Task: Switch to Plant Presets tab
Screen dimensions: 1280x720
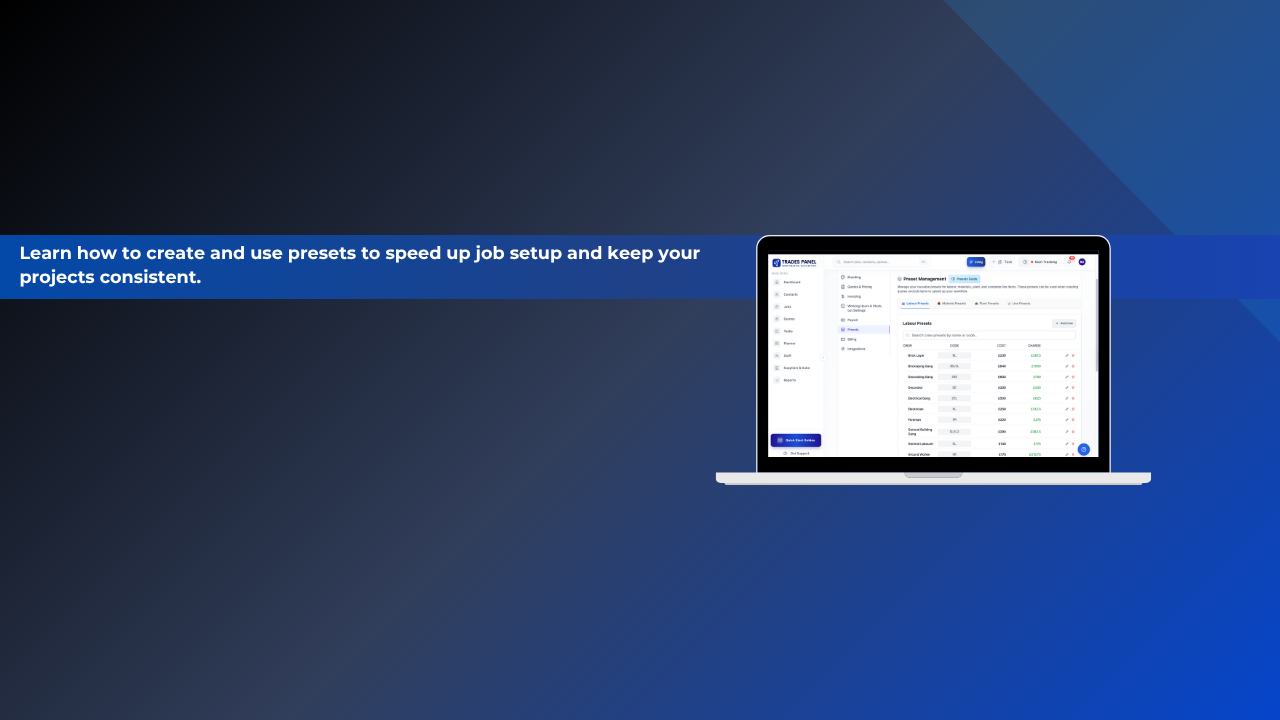Action: (986, 303)
